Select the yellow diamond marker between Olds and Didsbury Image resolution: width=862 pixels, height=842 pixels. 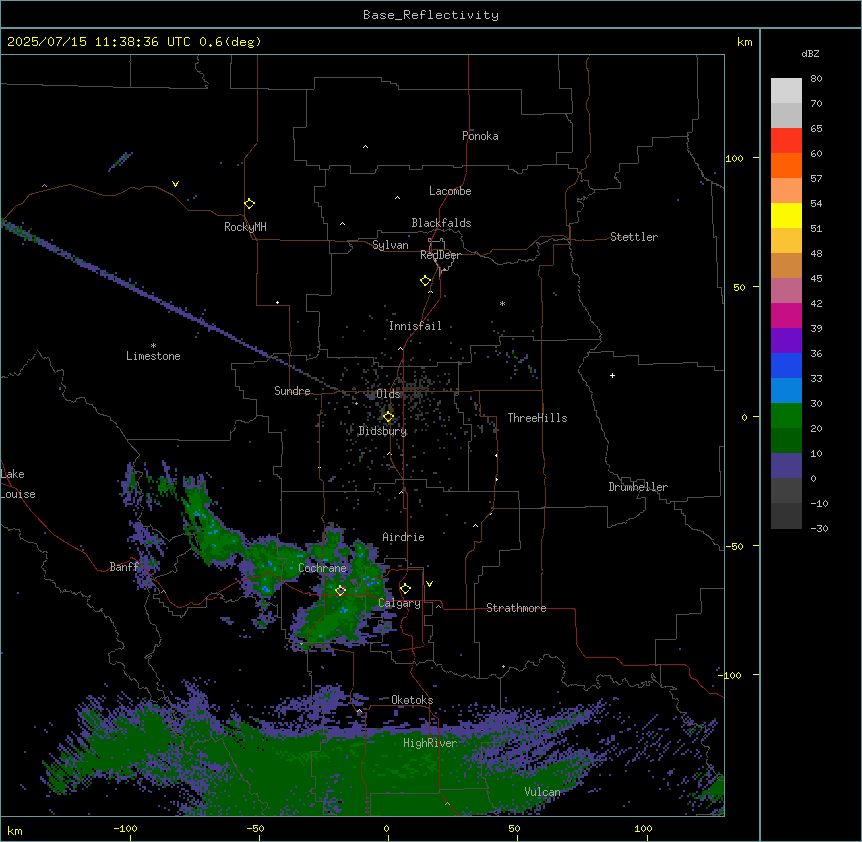pos(388,417)
